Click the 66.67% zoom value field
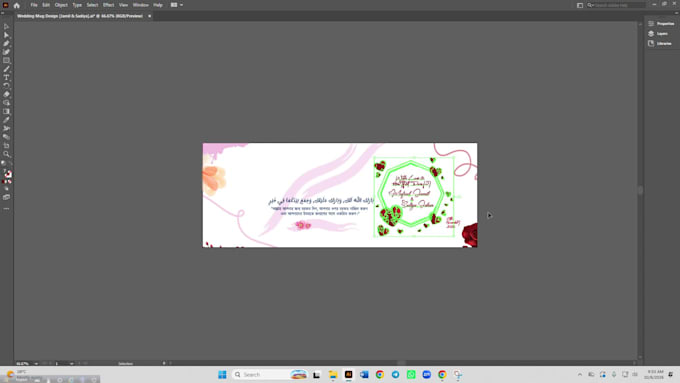The width and height of the screenshot is (680, 383). (x=23, y=363)
